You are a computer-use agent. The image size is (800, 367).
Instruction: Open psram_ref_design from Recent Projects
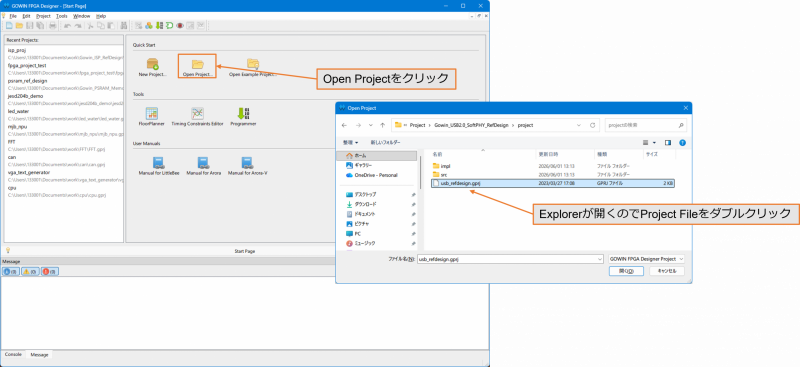(x=28, y=81)
